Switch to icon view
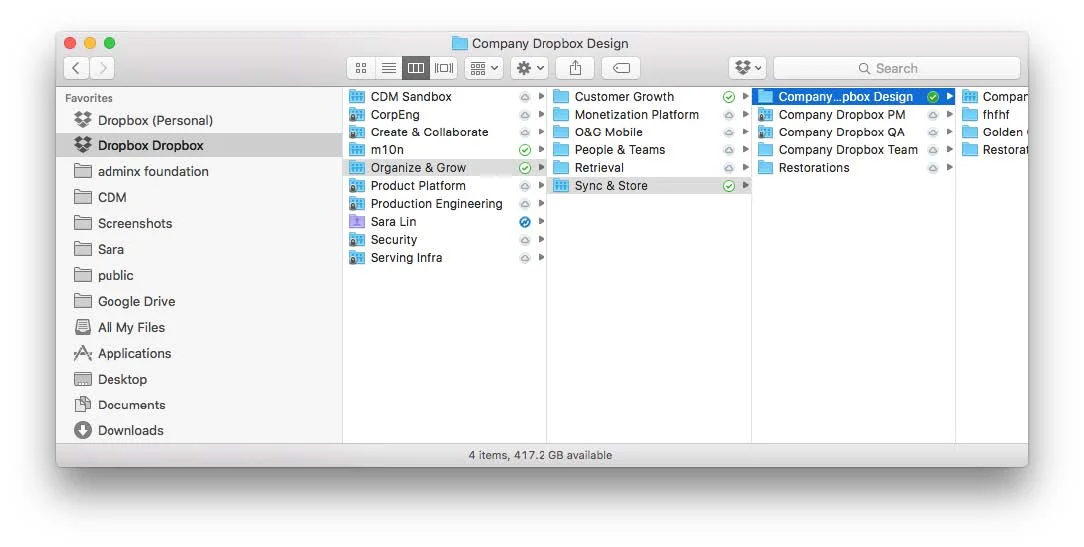Viewport: 1084px width, 547px height. pyautogui.click(x=361, y=68)
